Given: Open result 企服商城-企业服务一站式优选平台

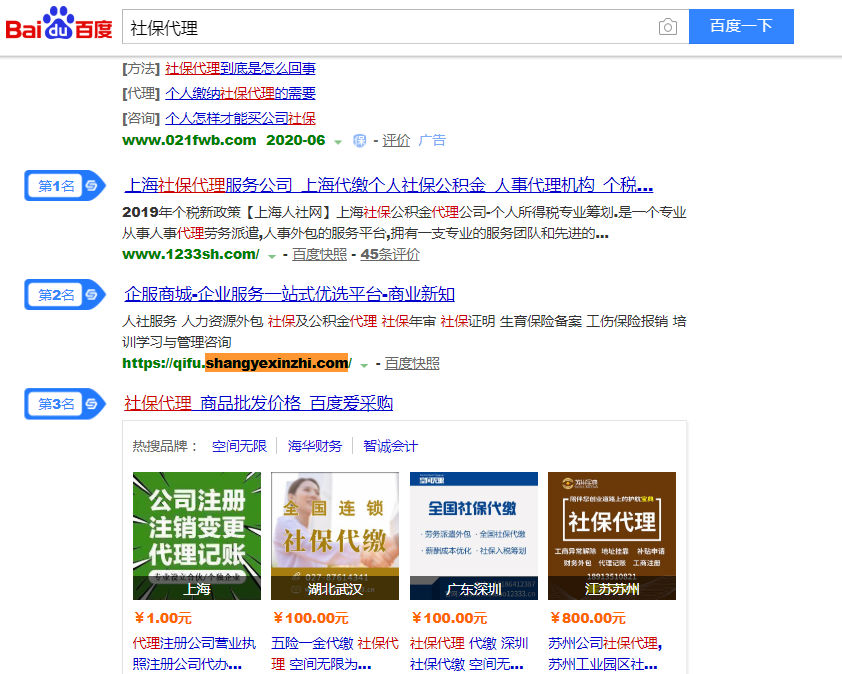Looking at the screenshot, I should tap(289, 294).
